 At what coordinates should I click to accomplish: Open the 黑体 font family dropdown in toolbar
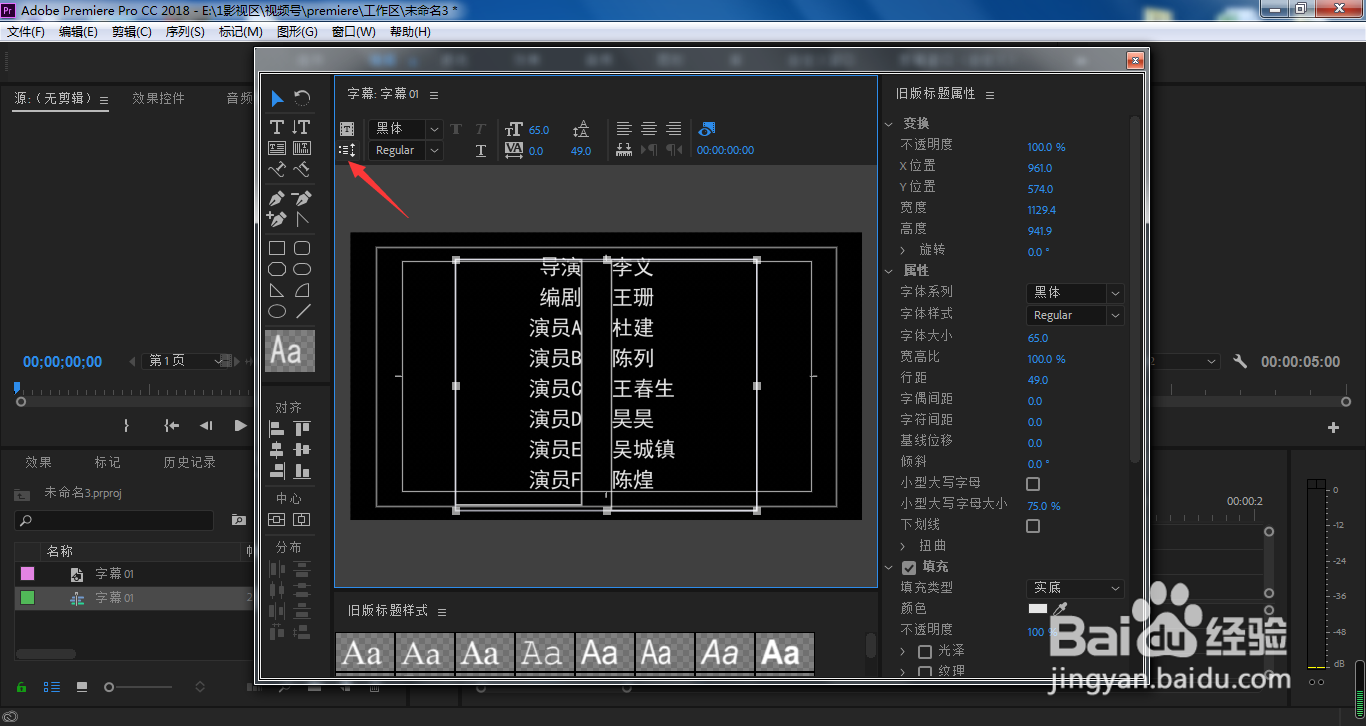click(x=405, y=129)
